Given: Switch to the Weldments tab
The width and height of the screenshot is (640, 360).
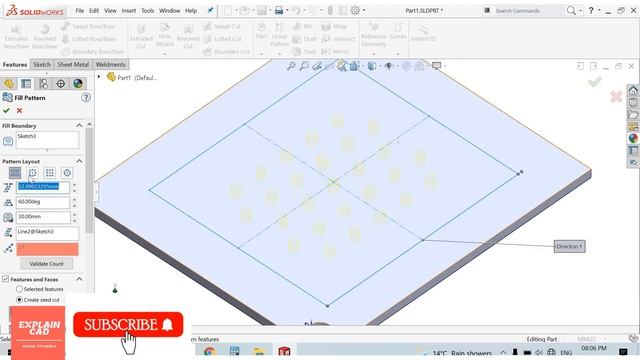Looking at the screenshot, I should click(x=111, y=64).
